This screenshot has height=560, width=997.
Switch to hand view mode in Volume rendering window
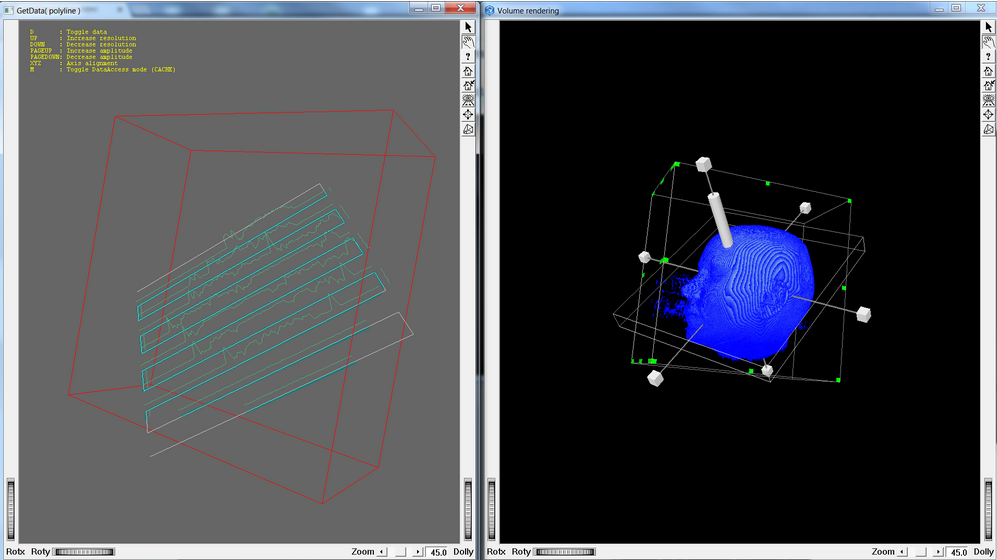point(988,42)
